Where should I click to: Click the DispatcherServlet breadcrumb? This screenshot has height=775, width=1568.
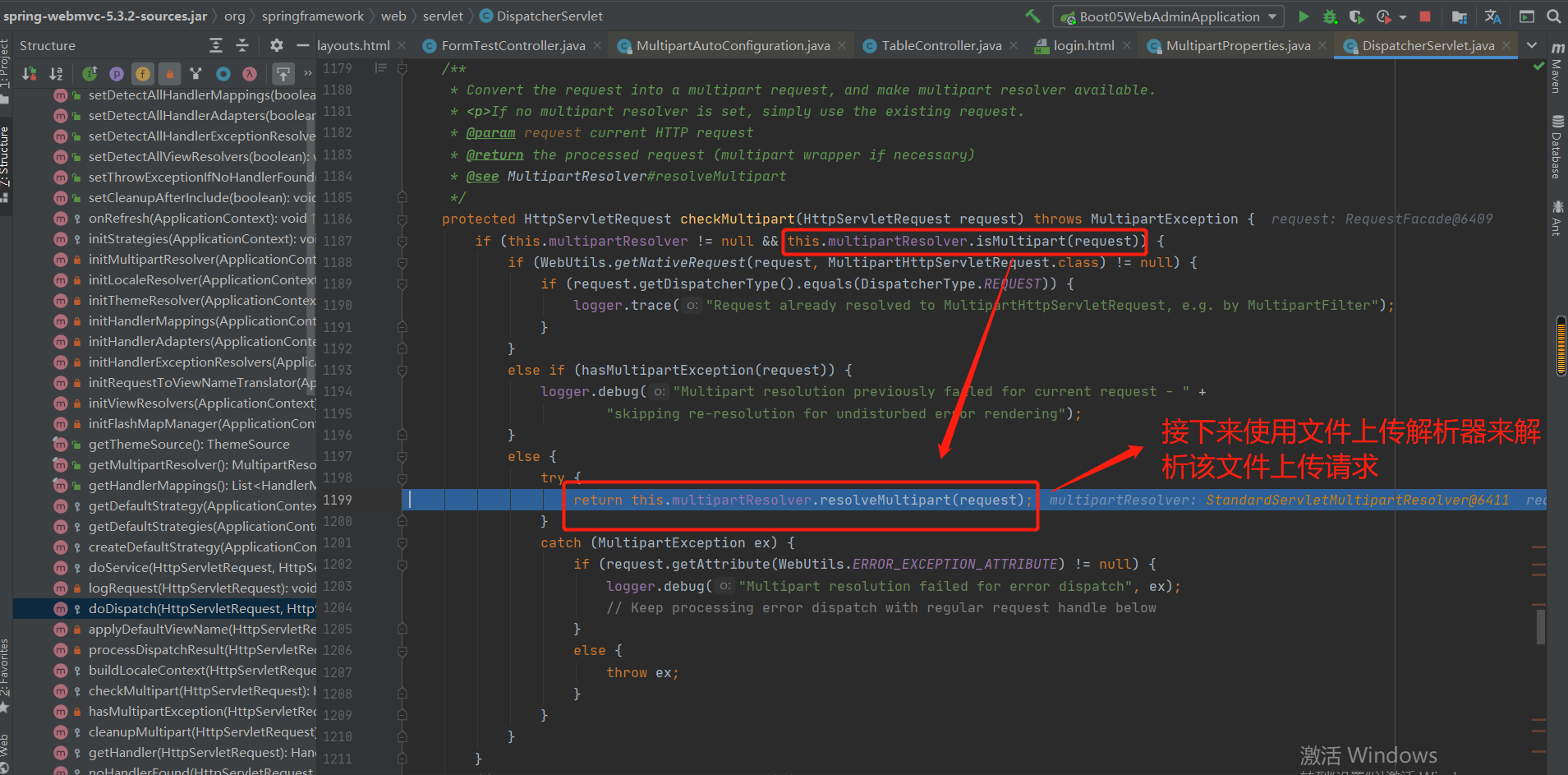click(541, 16)
